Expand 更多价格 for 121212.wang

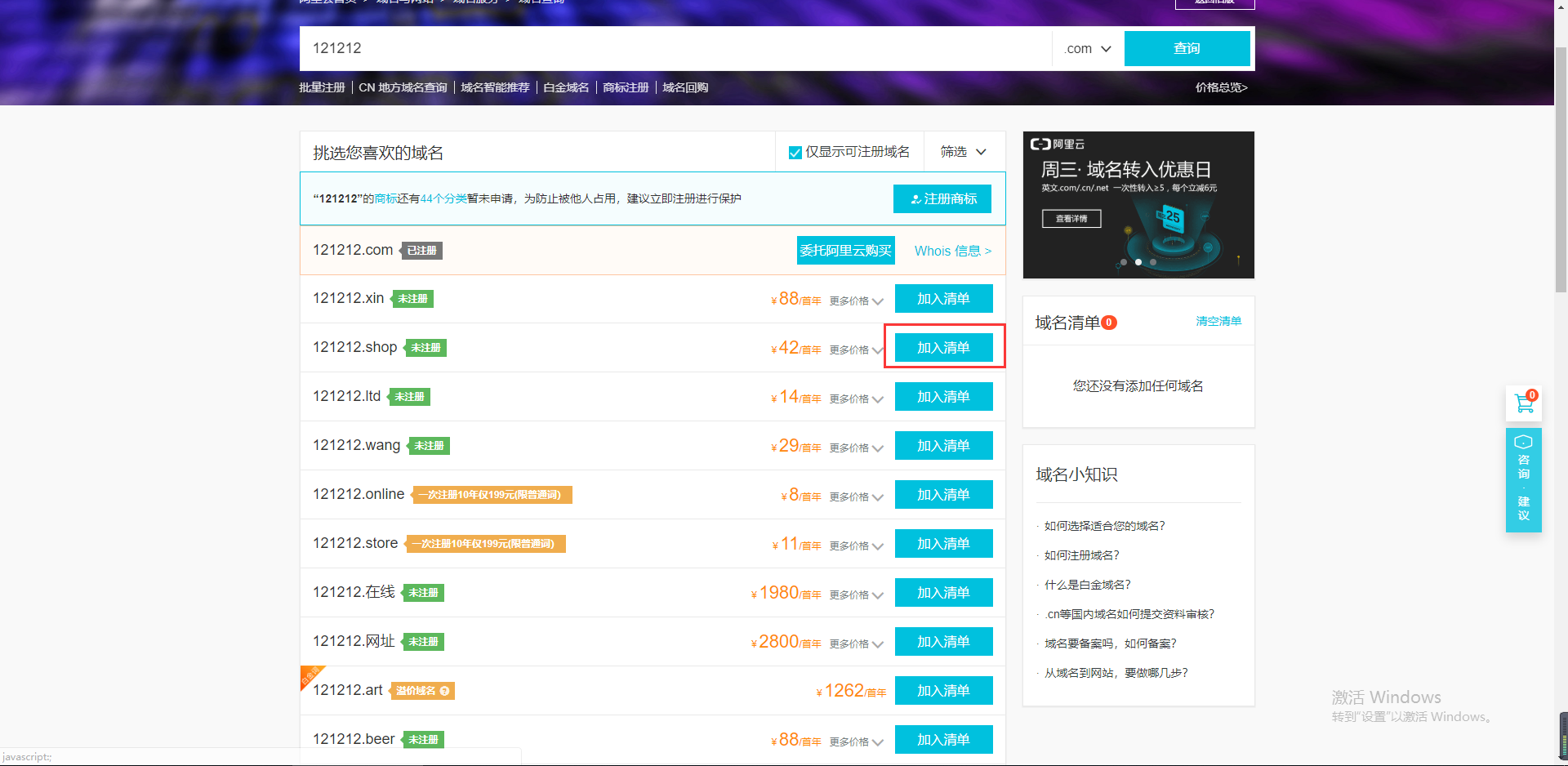856,448
